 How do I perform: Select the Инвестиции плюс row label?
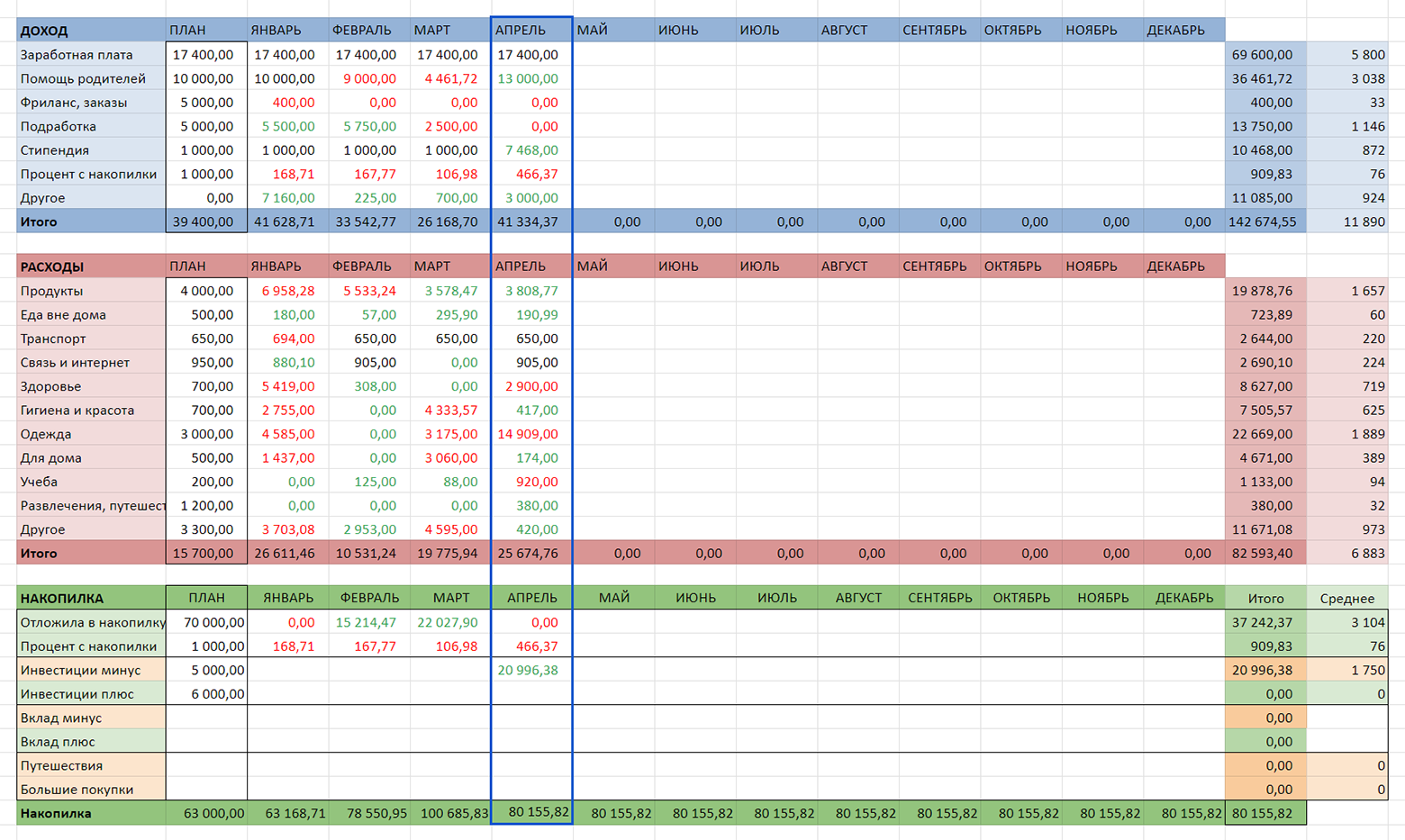[91, 694]
